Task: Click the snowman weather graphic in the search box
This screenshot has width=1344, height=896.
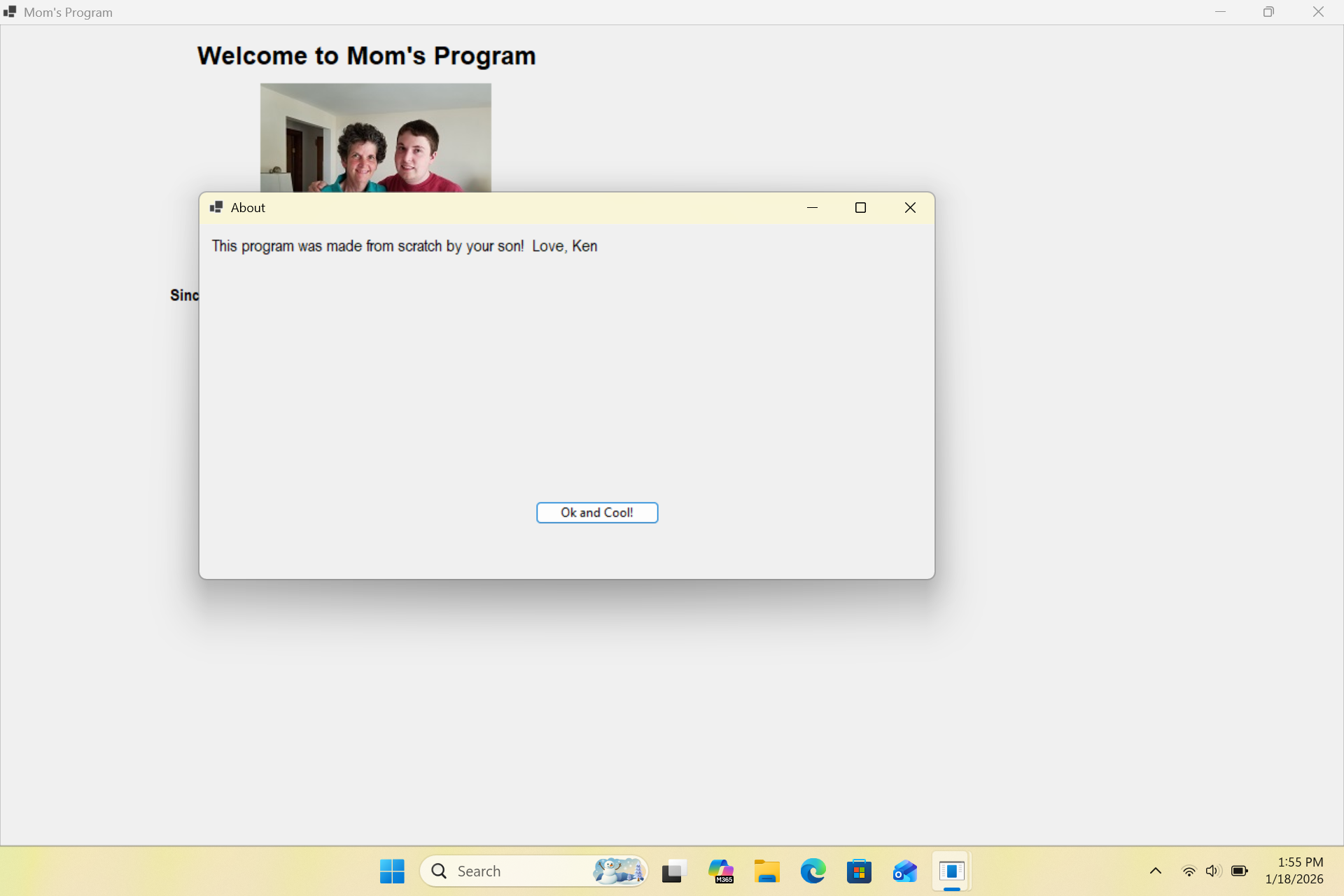Action: click(619, 871)
